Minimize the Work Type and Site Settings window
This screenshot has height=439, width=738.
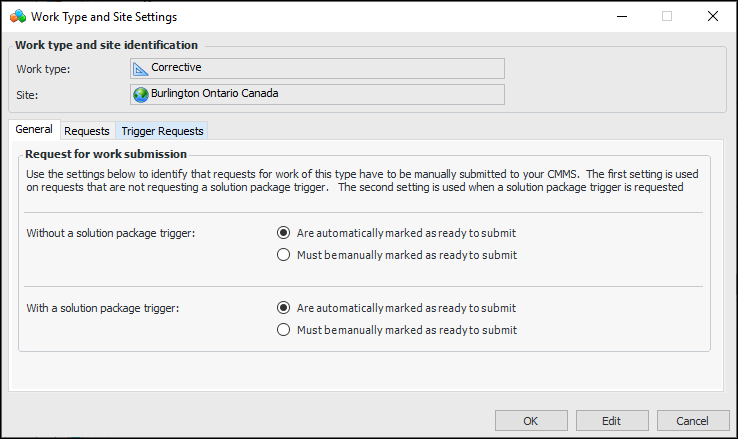tap(621, 17)
